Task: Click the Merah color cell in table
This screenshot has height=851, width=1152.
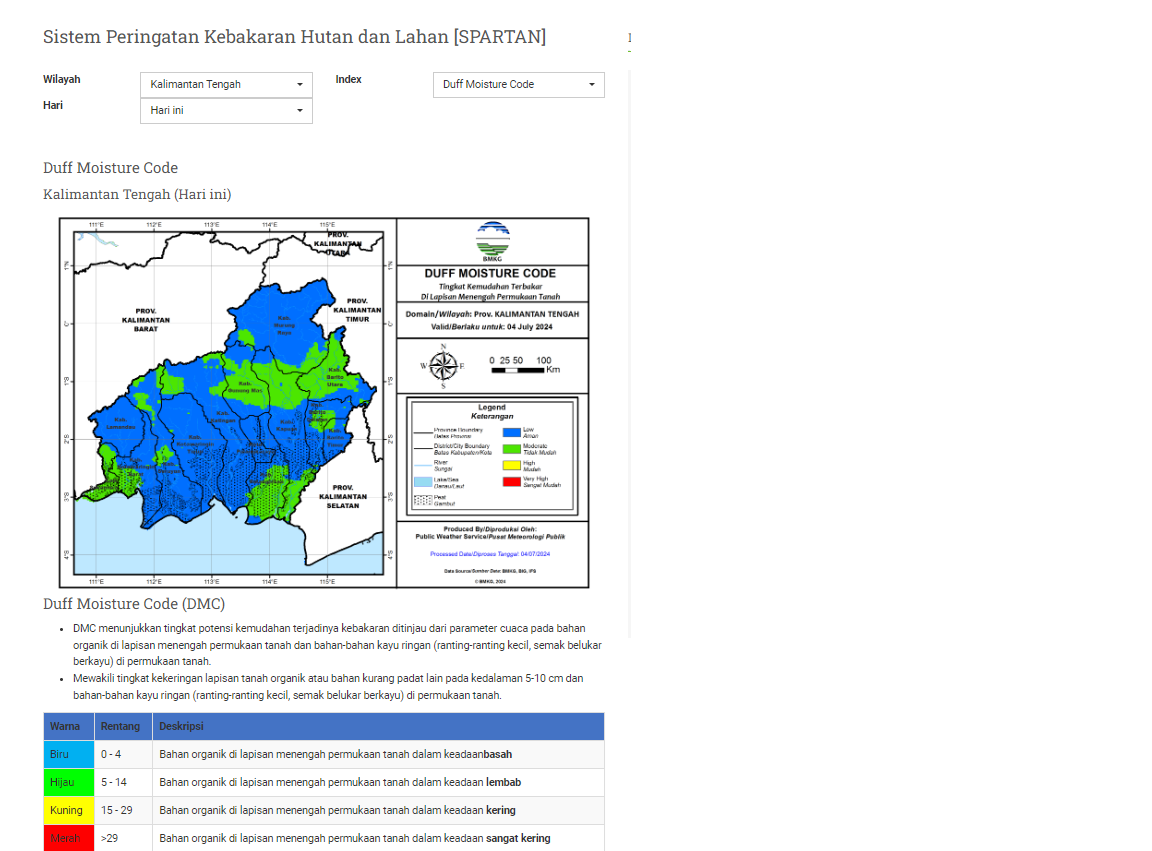Action: 68,838
